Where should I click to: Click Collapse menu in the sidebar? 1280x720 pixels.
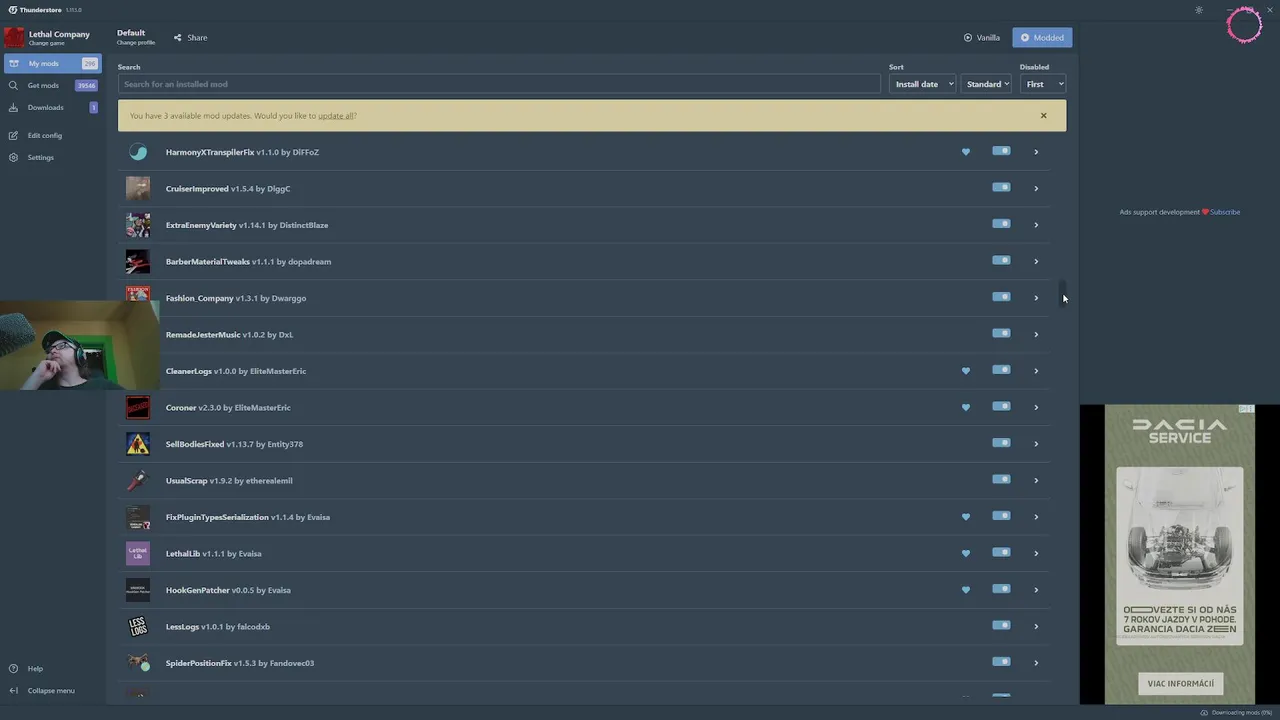[x=51, y=691]
